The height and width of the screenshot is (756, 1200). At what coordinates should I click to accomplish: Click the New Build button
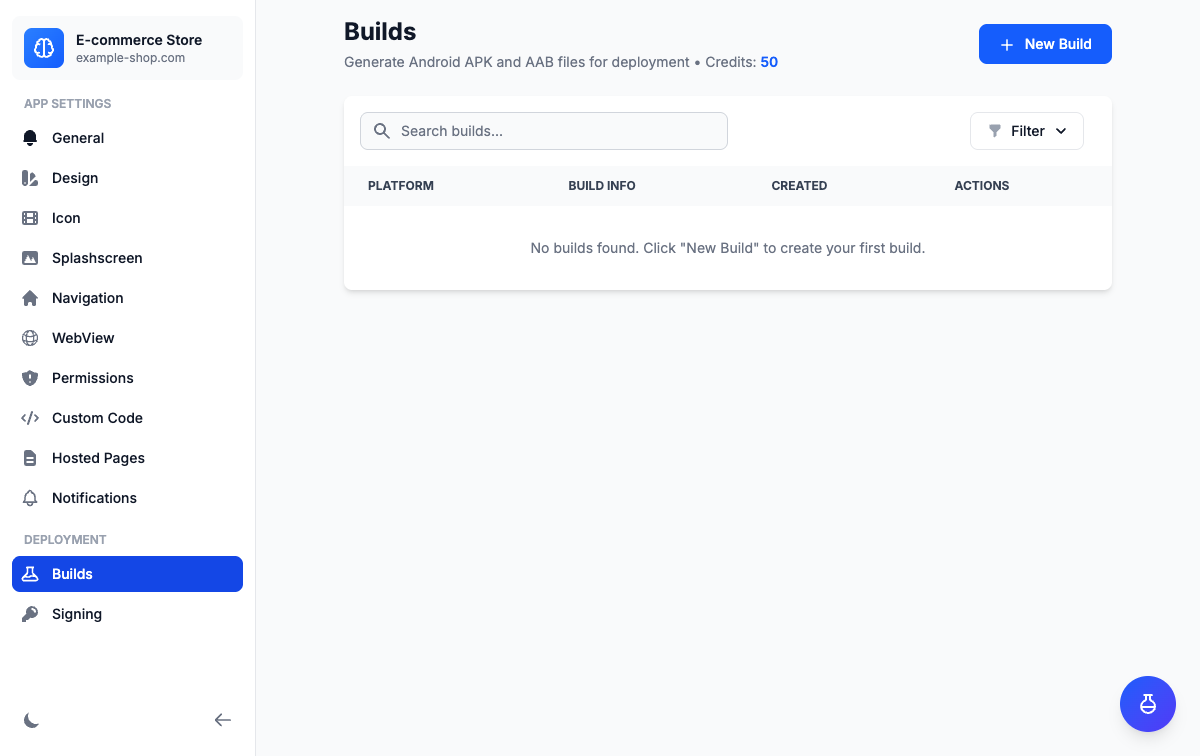(1045, 44)
